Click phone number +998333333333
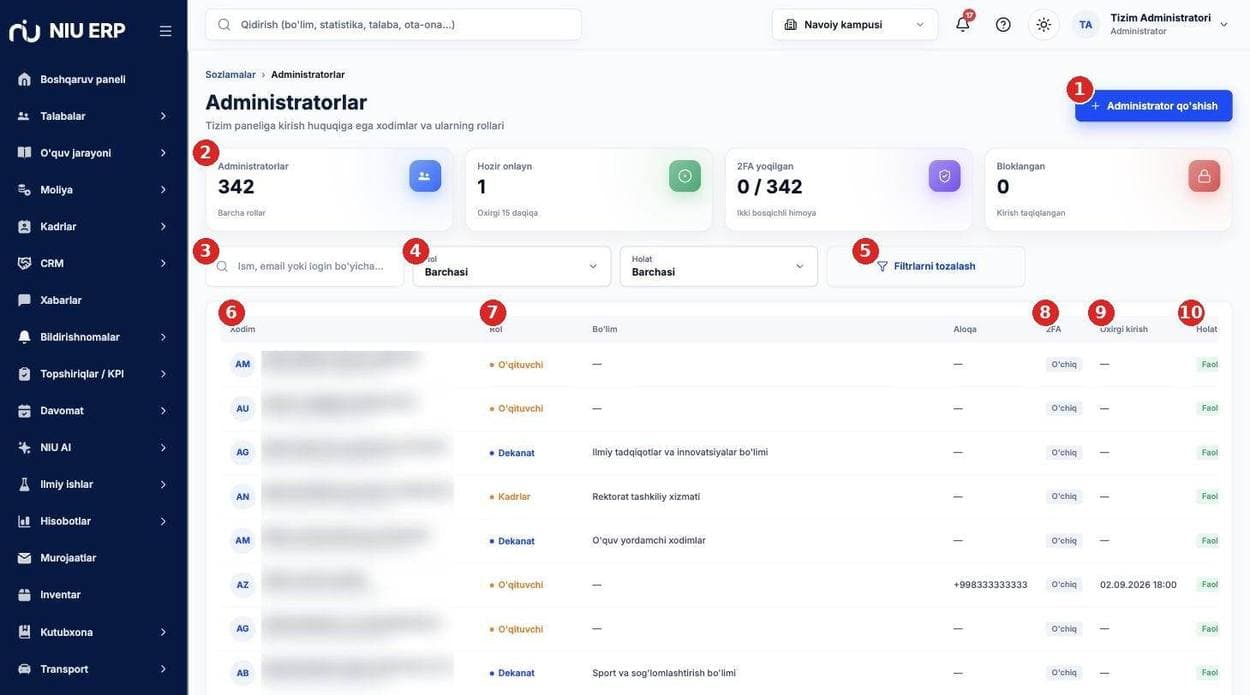This screenshot has height=695, width=1250. (990, 584)
